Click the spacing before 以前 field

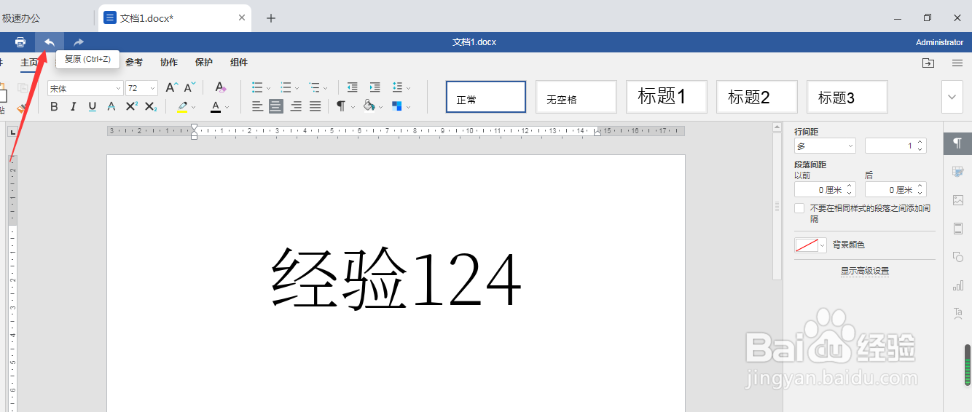pos(824,190)
